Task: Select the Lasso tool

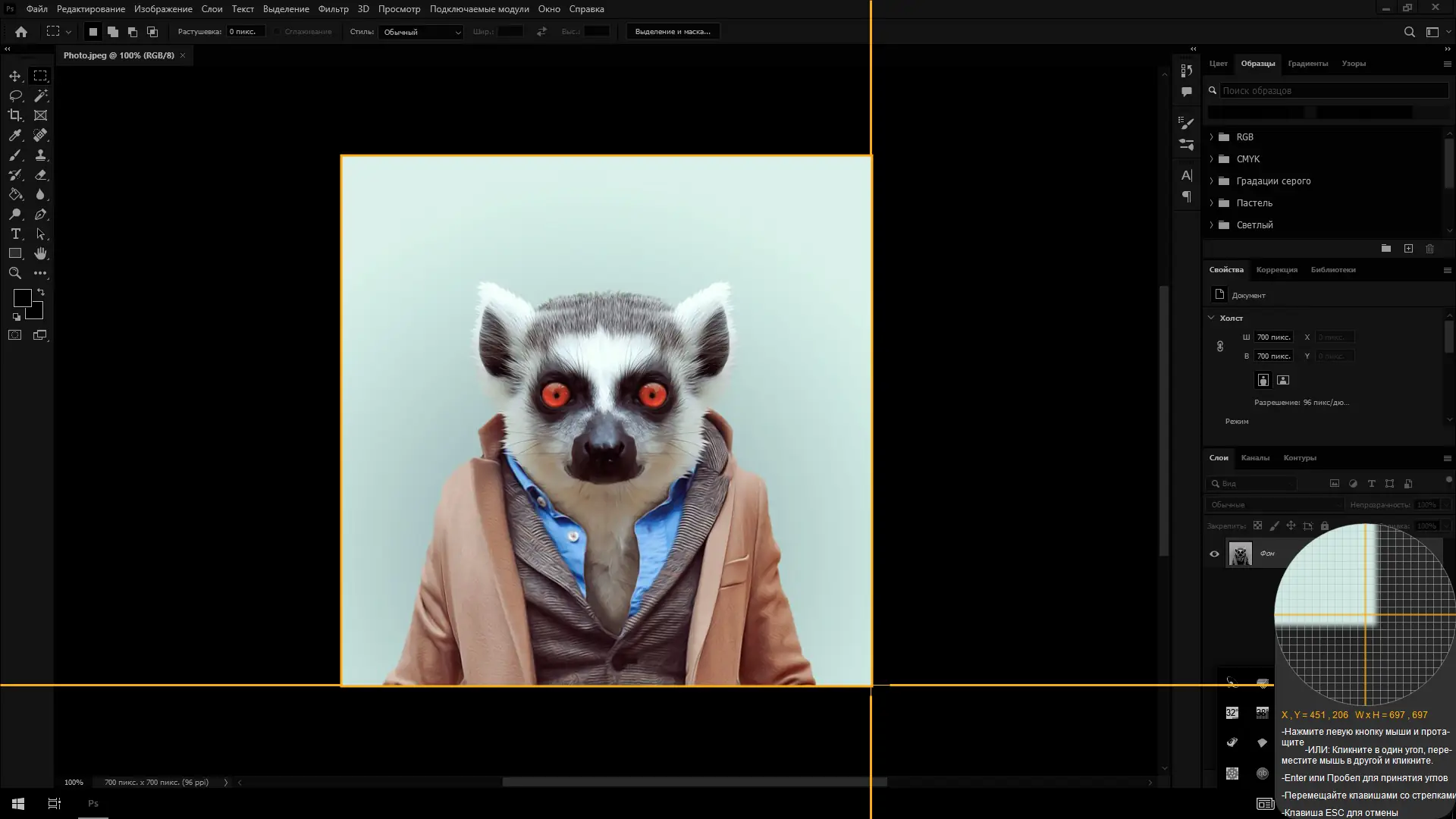Action: coord(15,96)
